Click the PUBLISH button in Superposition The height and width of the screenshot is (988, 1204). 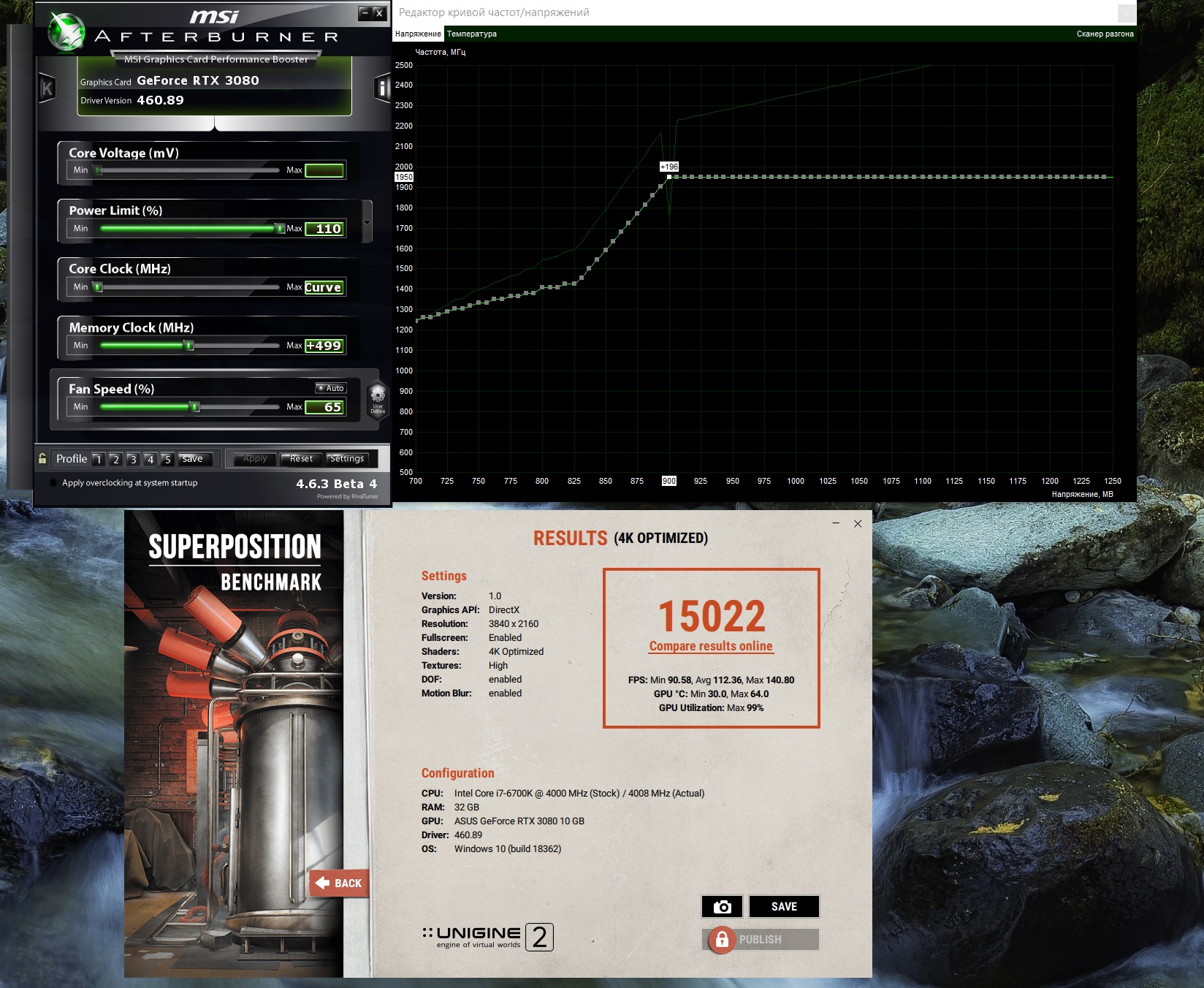pyautogui.click(x=761, y=939)
